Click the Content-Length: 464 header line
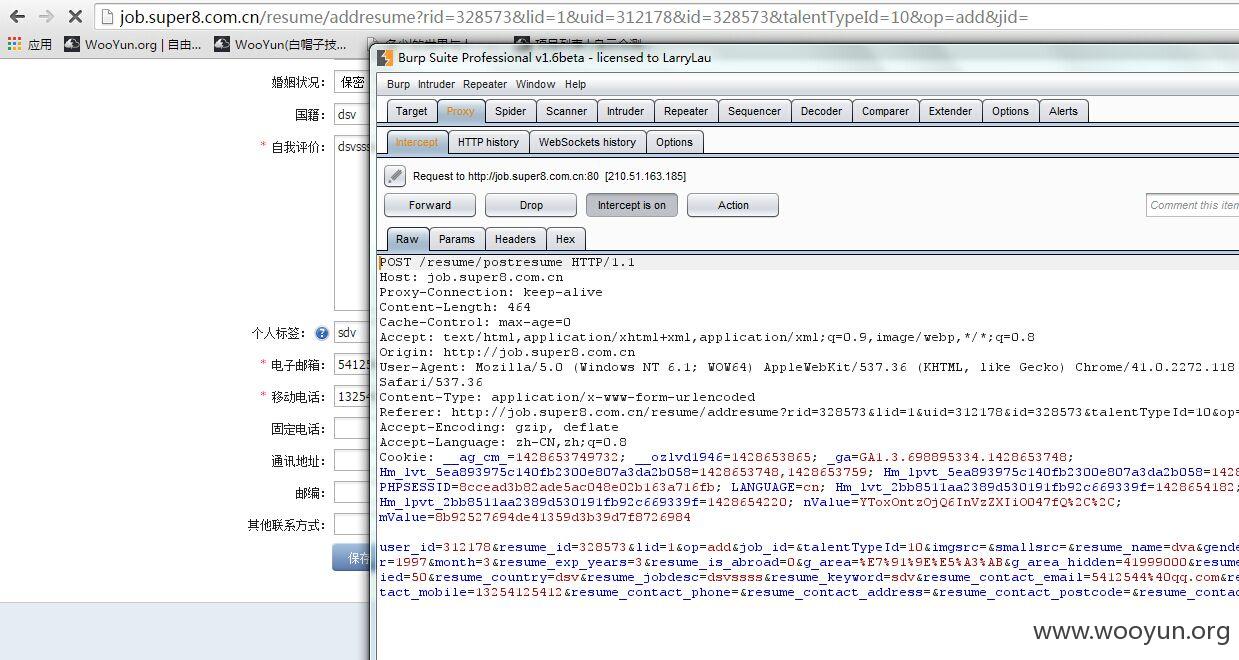This screenshot has width=1239, height=660. pyautogui.click(x=455, y=307)
